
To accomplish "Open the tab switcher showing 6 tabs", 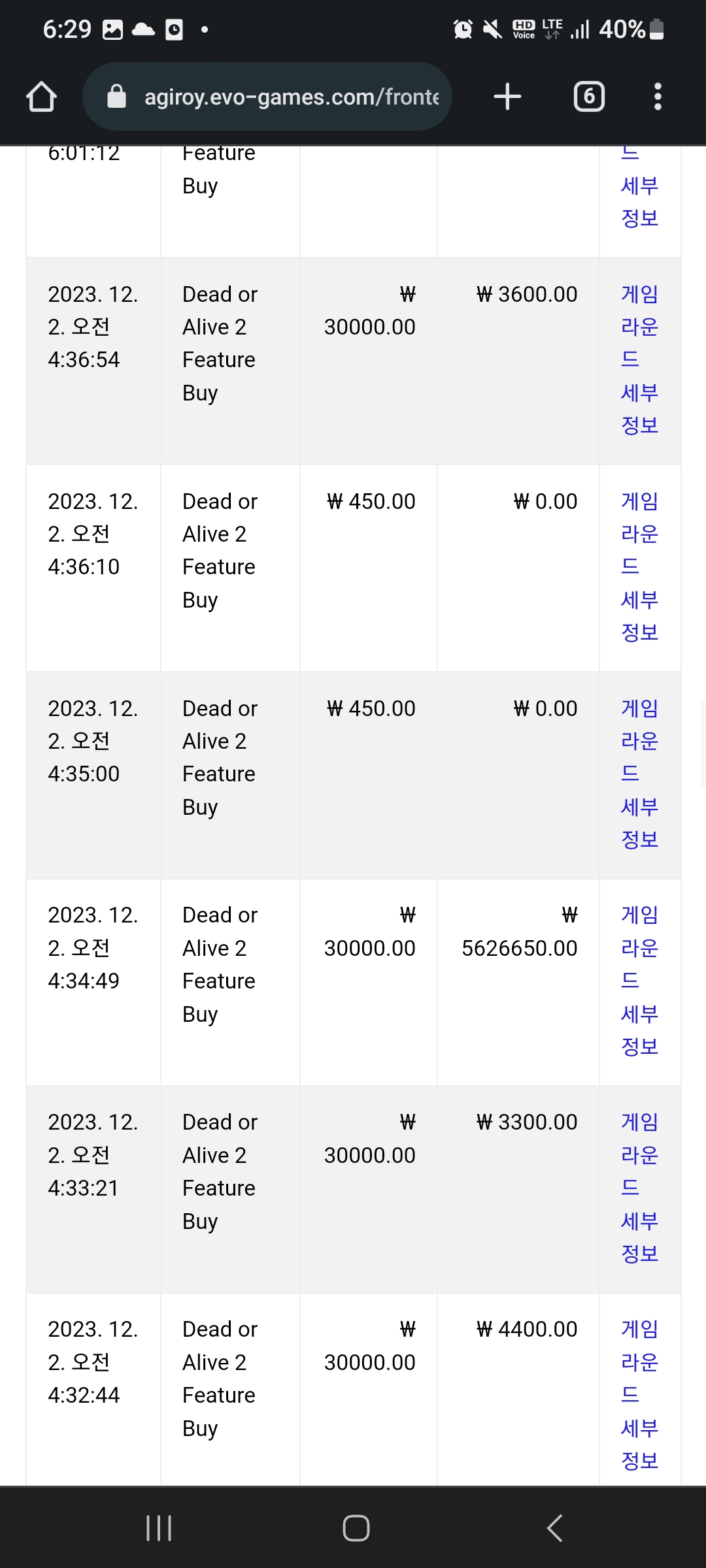I will [x=589, y=97].
